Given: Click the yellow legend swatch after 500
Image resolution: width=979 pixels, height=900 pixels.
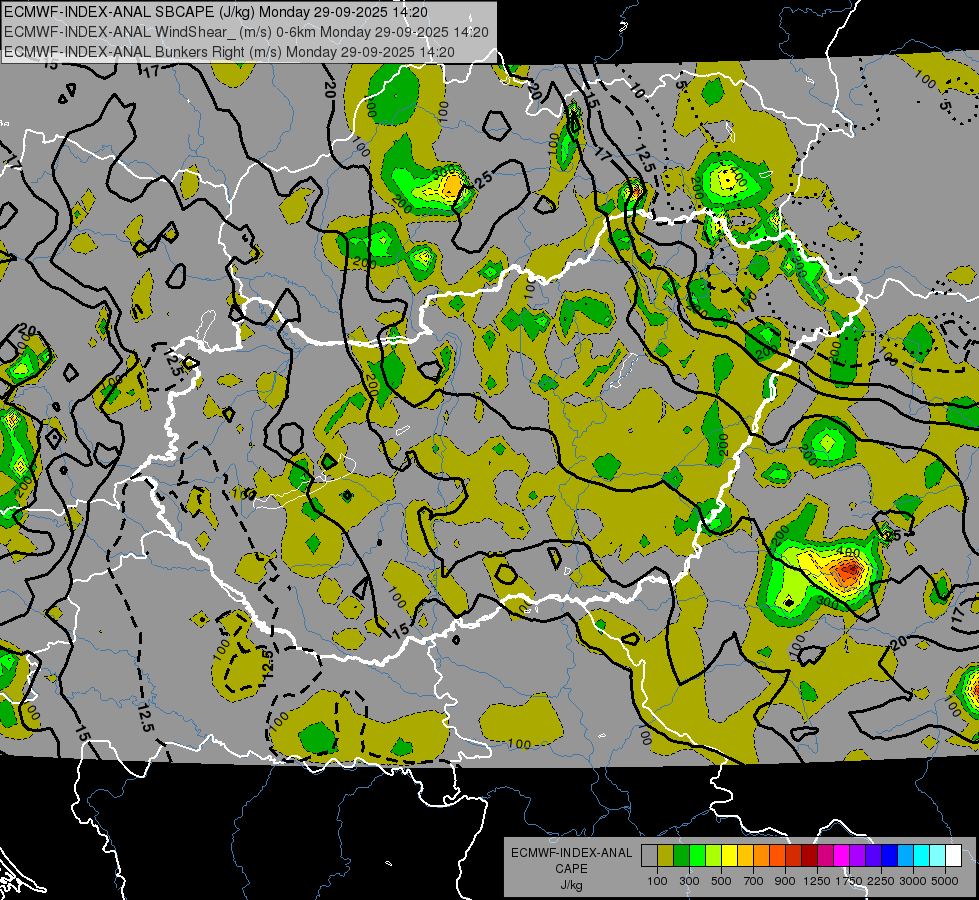Looking at the screenshot, I should coord(729,856).
